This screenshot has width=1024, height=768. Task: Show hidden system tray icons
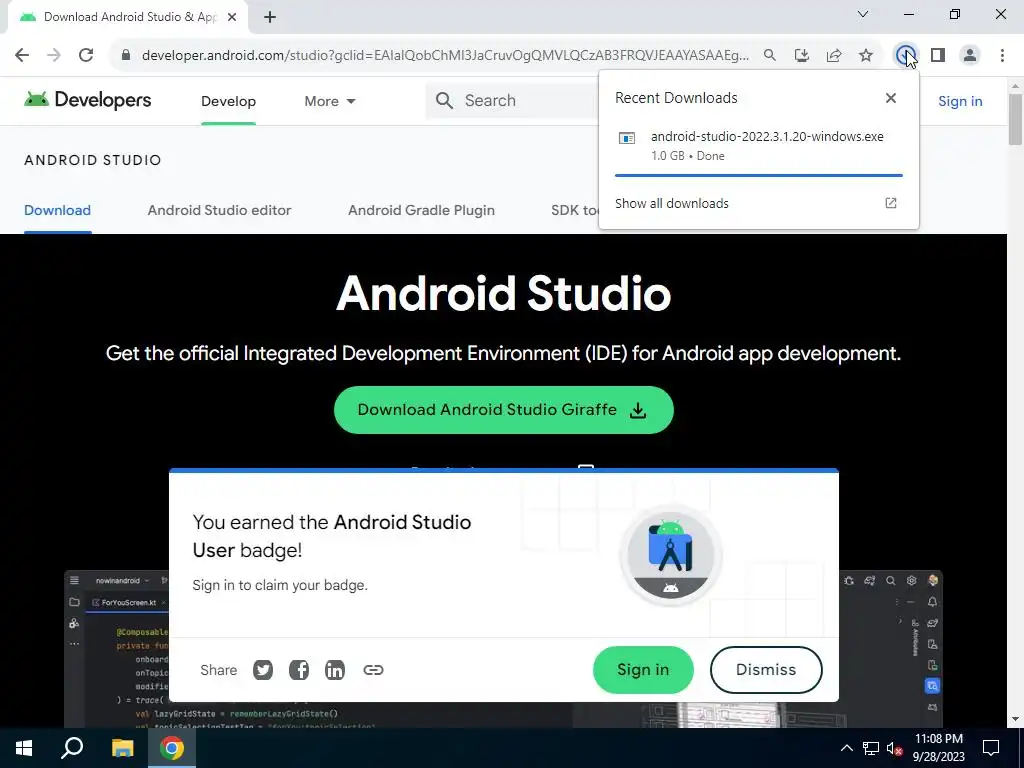(846, 748)
